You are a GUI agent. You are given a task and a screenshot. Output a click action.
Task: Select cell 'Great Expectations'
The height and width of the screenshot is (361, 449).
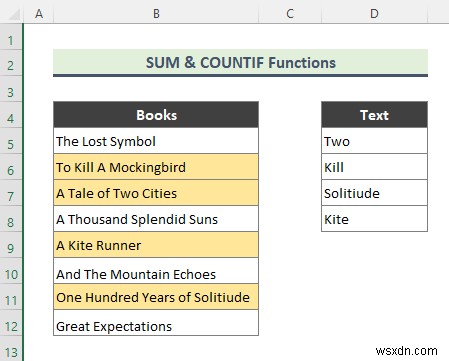[156, 323]
